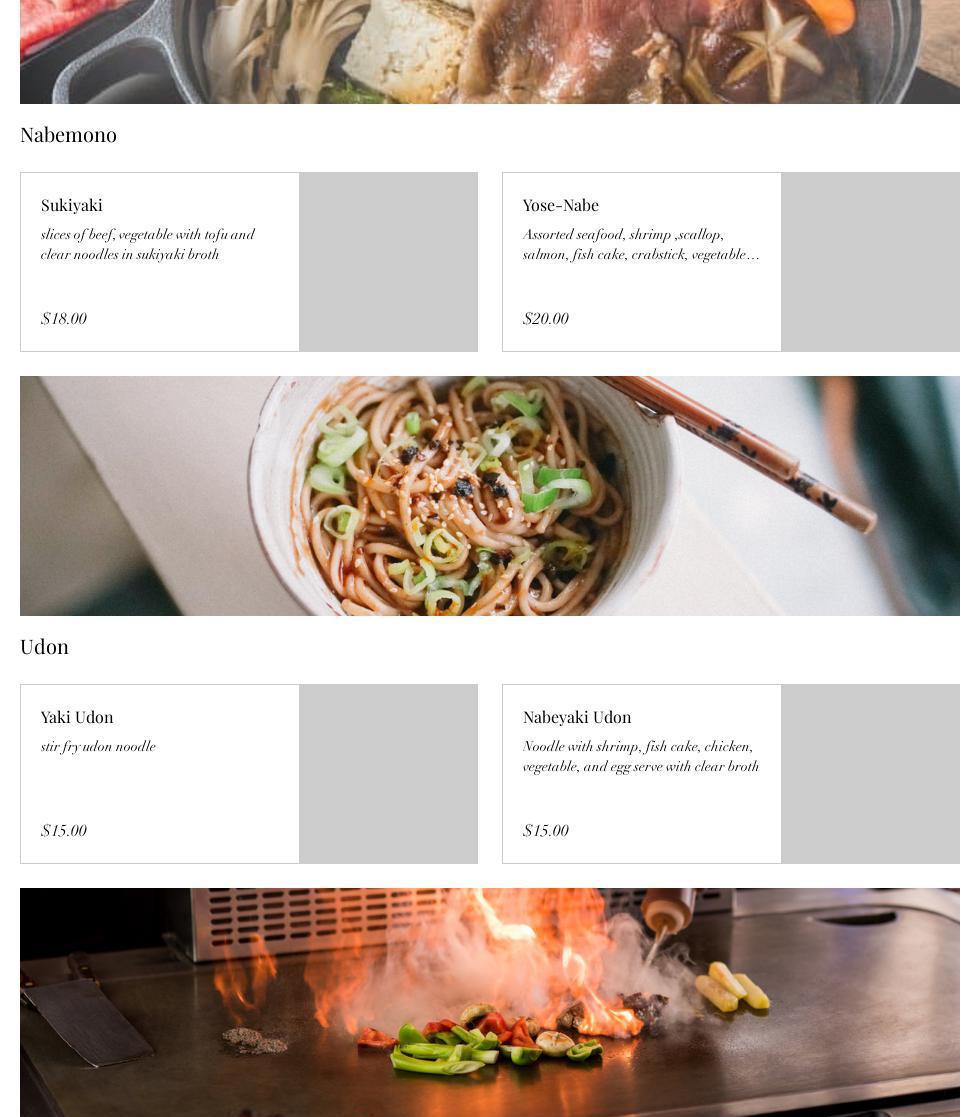Click the Yose-Nabe image placeholder

click(870, 261)
